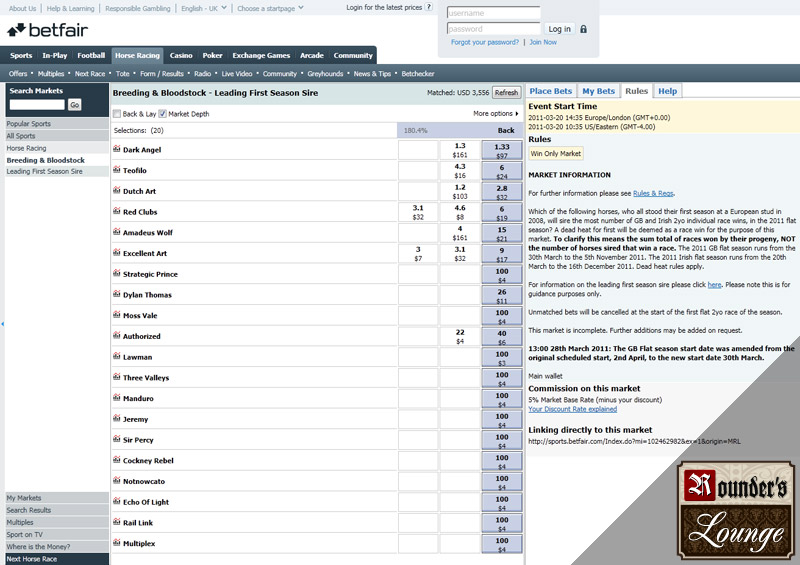Switch to the Casino tab

coord(181,55)
